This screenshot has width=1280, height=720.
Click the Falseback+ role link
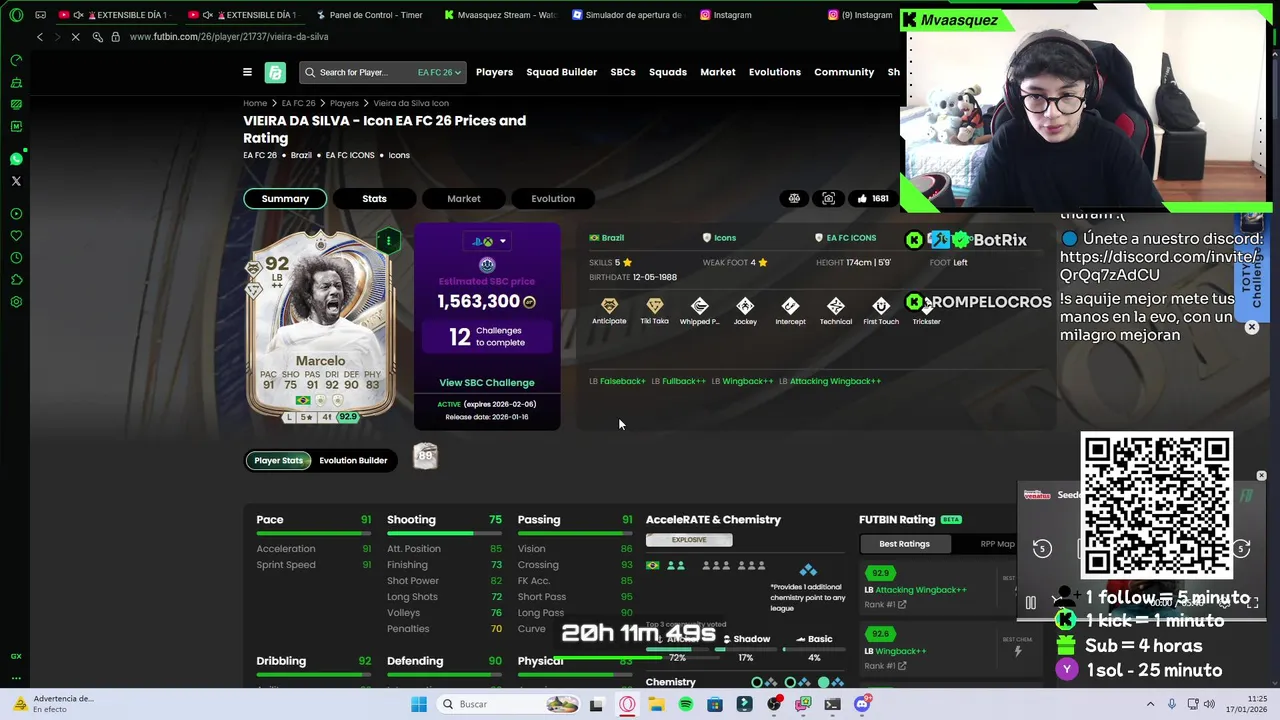click(623, 381)
